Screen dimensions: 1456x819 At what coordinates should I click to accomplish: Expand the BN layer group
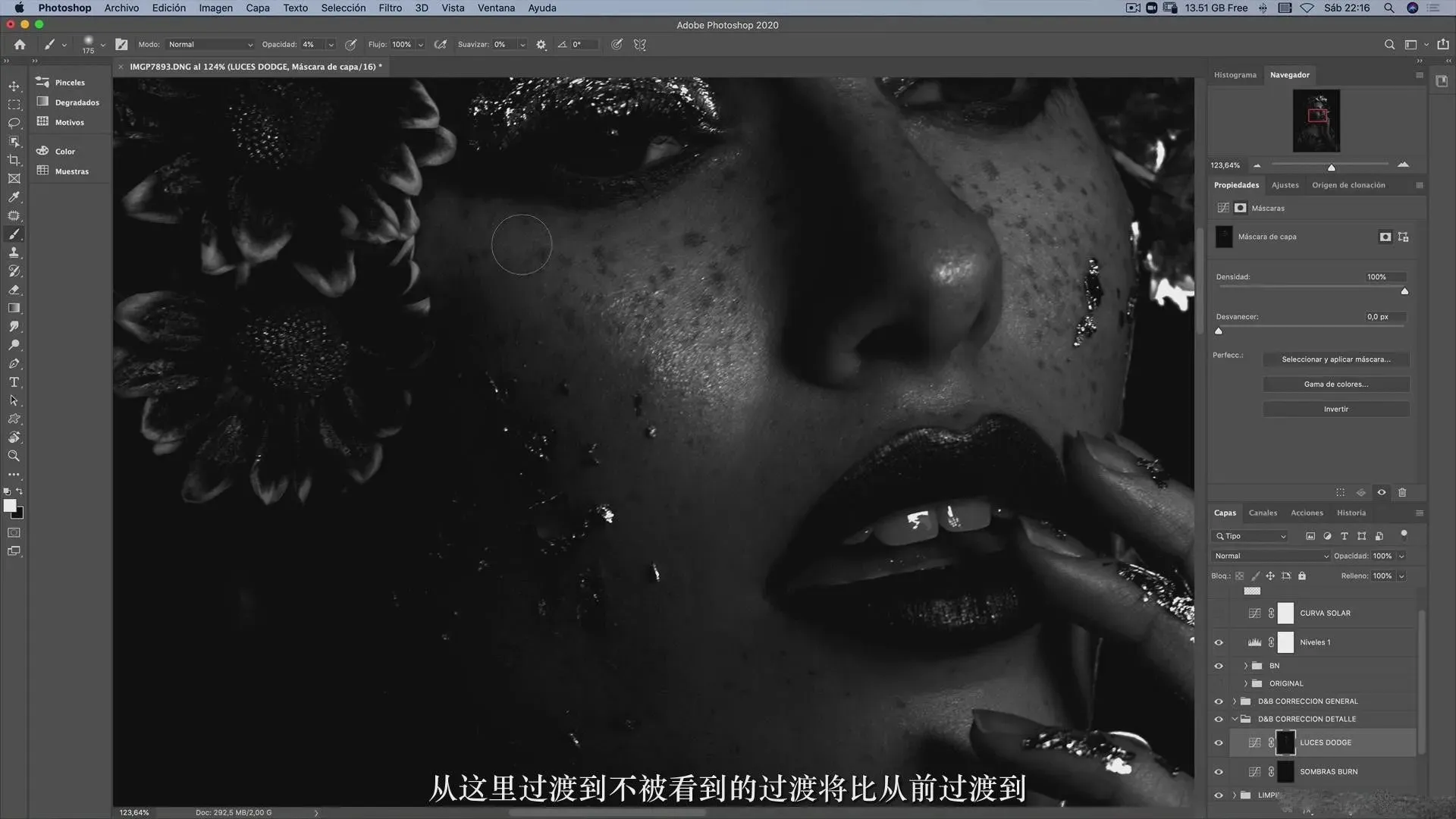tap(1245, 666)
